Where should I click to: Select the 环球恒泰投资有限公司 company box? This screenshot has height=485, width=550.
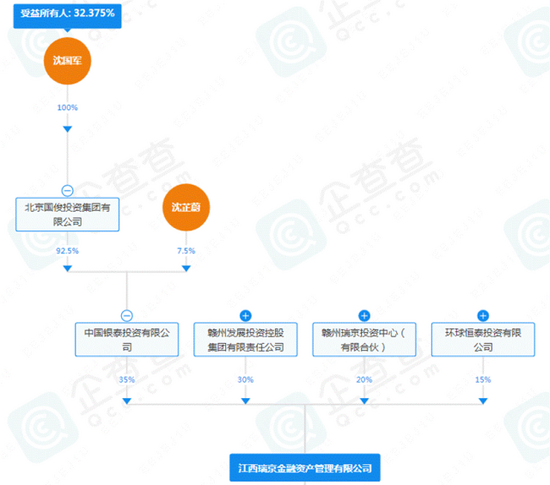click(x=483, y=339)
